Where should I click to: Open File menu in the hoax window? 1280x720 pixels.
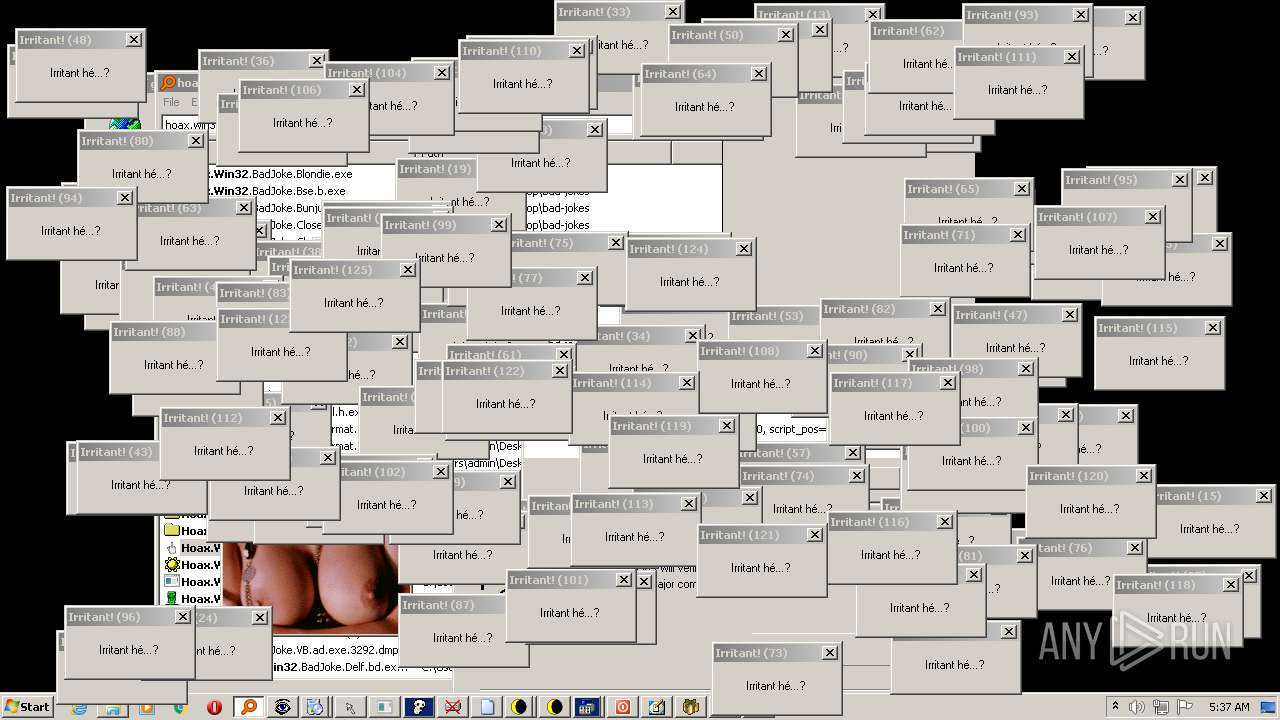[171, 102]
